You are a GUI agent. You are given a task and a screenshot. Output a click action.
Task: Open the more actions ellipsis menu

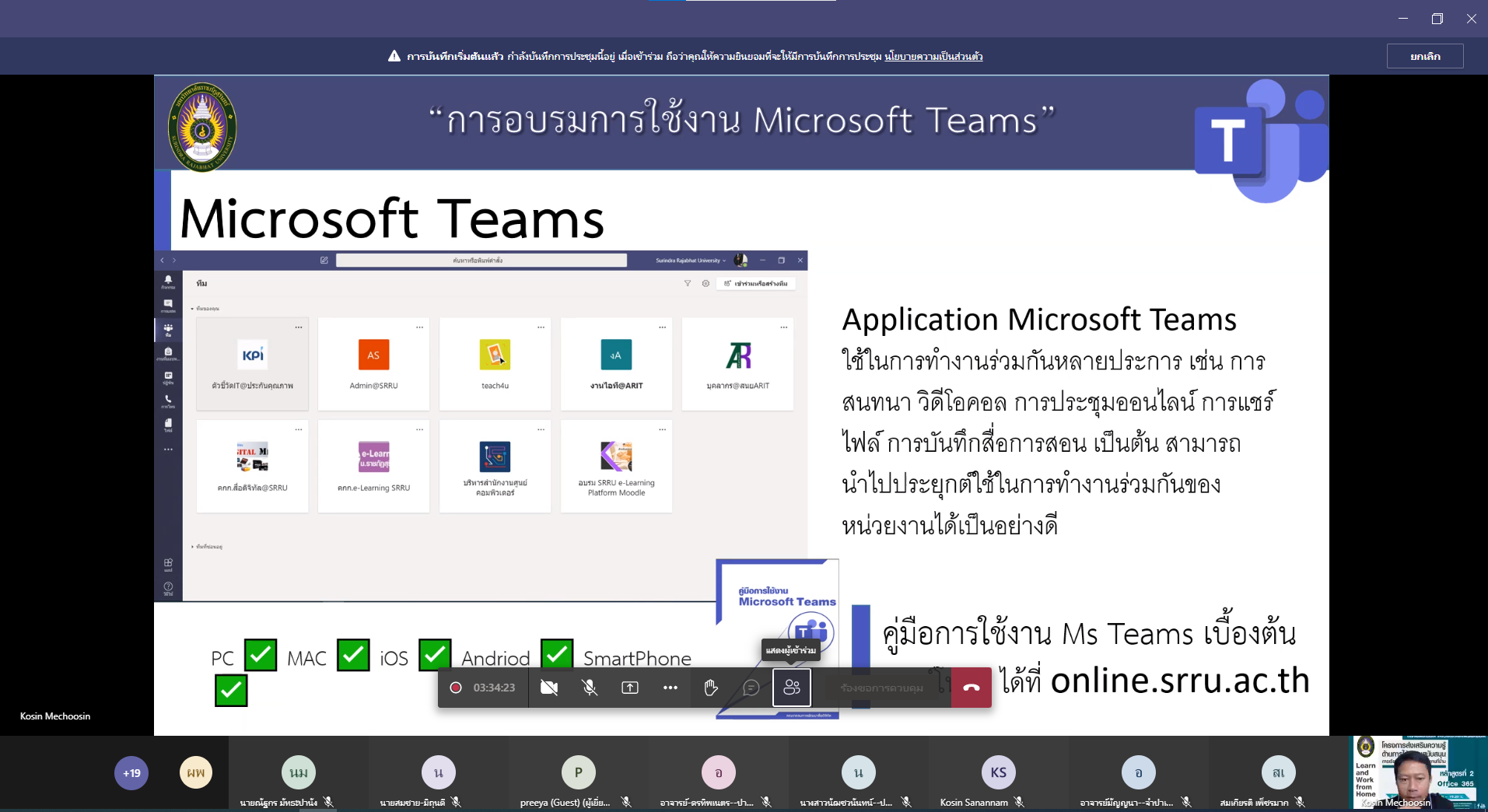[670, 688]
